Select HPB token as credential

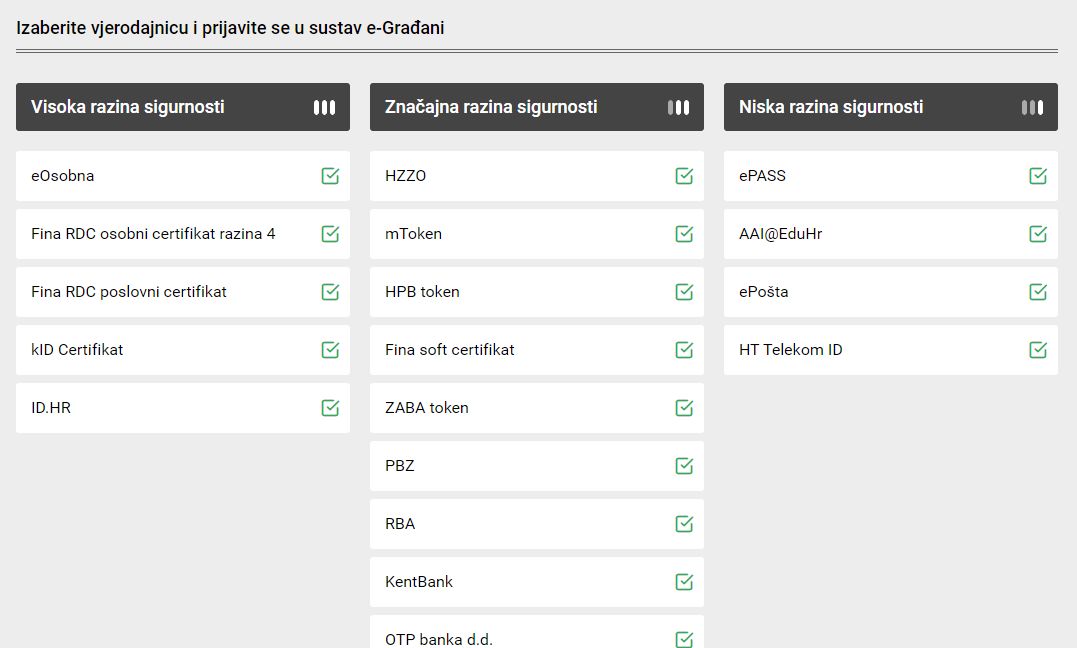536,292
